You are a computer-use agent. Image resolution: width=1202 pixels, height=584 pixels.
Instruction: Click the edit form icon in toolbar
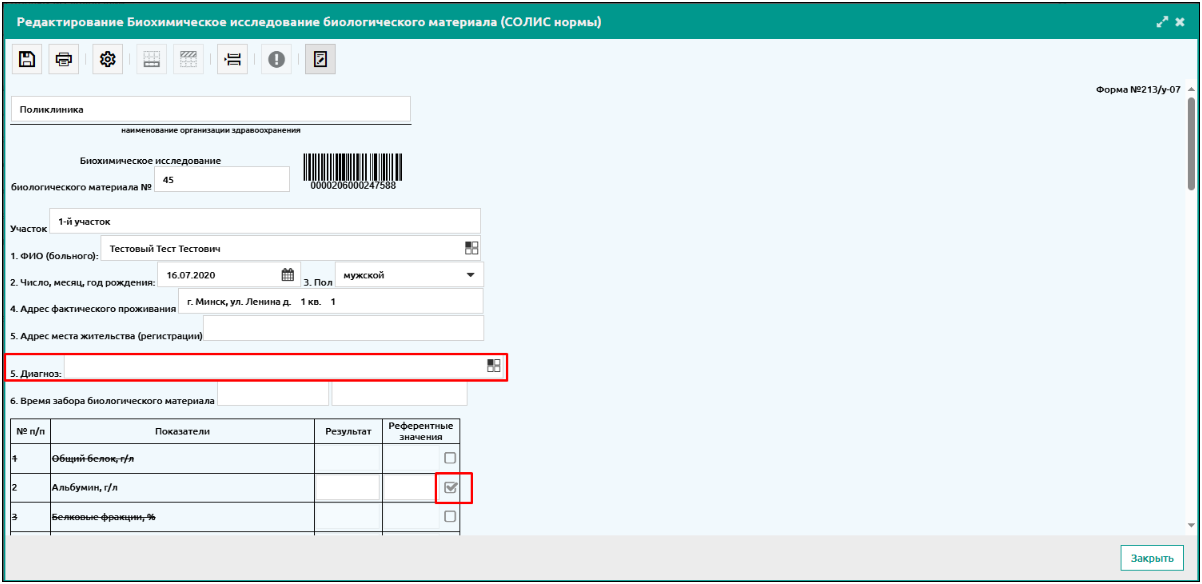point(320,60)
